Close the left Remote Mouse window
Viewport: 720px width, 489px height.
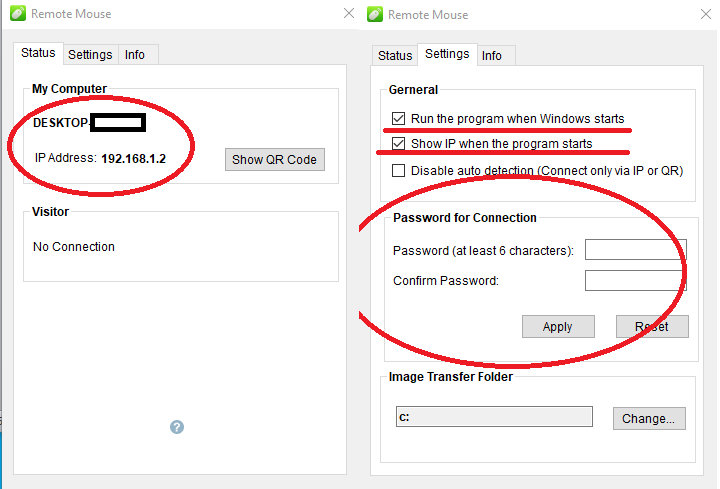pos(349,13)
